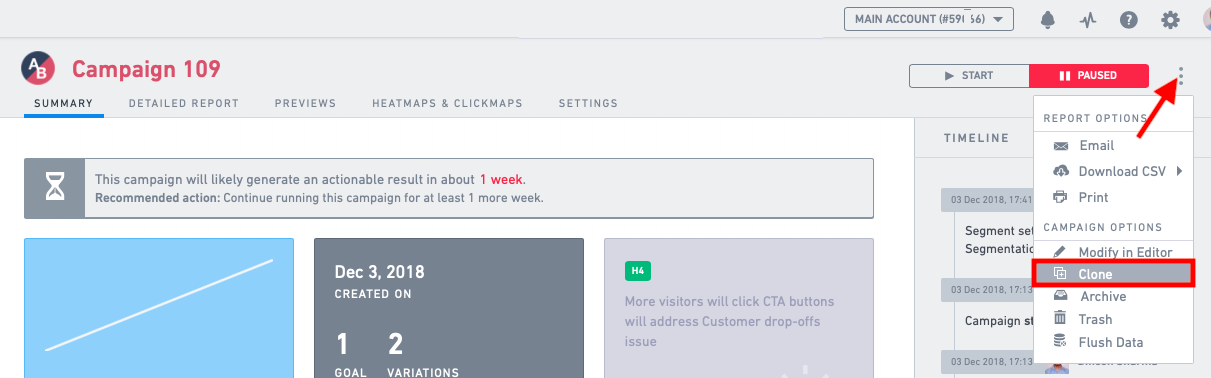Open the Heatmaps & Clickmaps tab

pyautogui.click(x=447, y=103)
